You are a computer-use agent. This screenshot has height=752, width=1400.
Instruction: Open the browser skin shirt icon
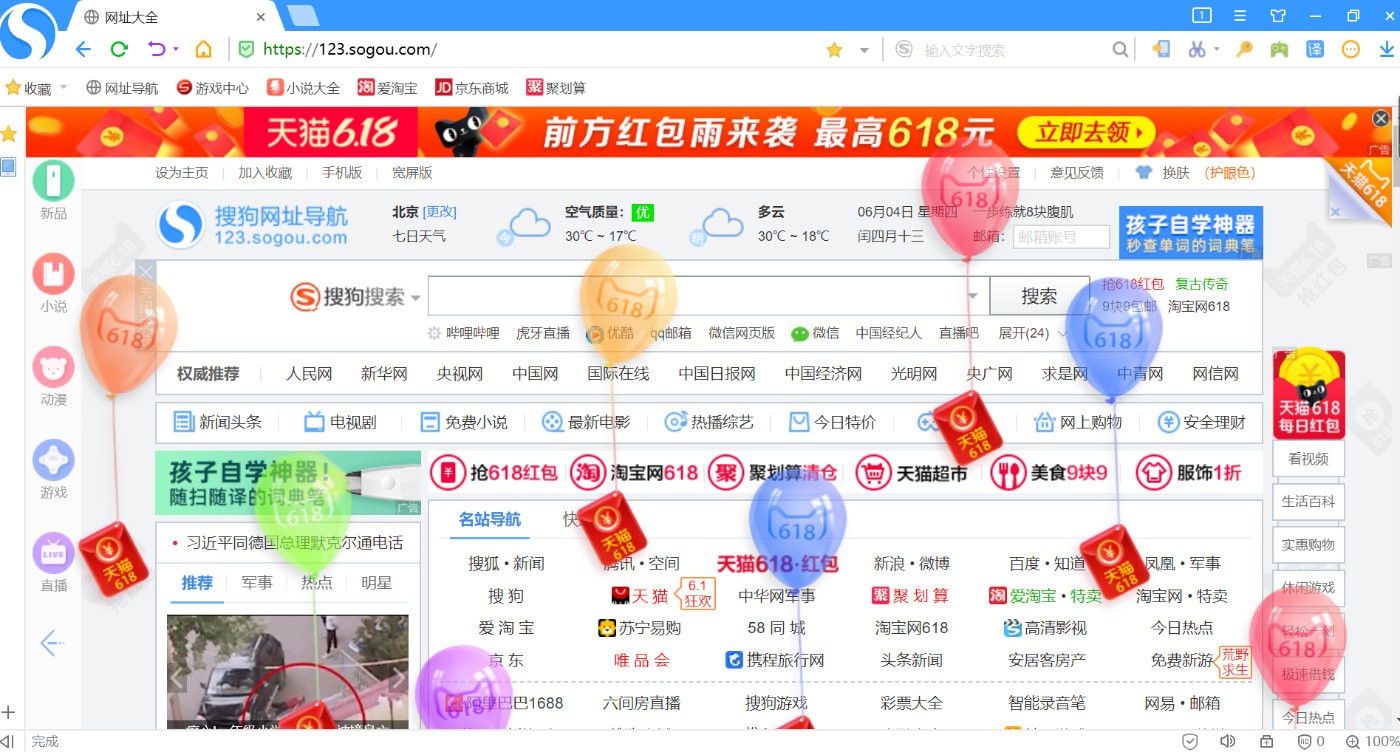(x=1277, y=15)
